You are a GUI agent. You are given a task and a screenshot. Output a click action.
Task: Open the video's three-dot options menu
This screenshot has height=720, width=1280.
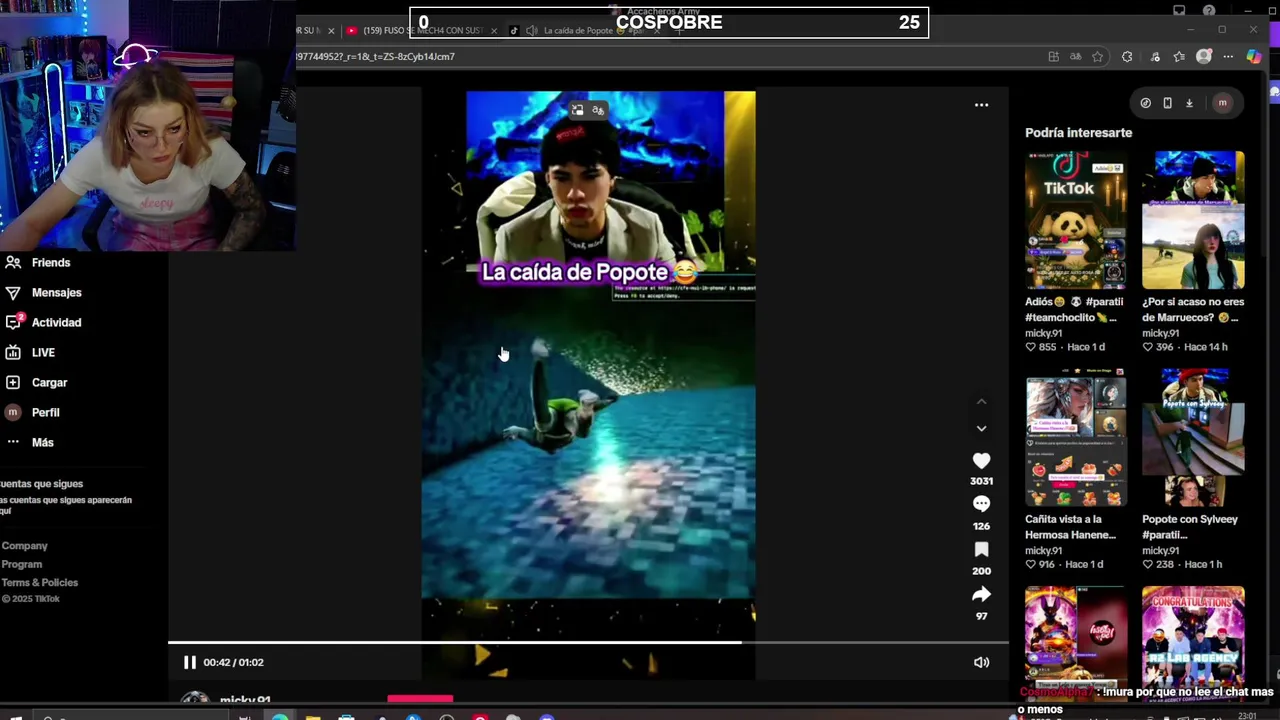pyautogui.click(x=981, y=104)
